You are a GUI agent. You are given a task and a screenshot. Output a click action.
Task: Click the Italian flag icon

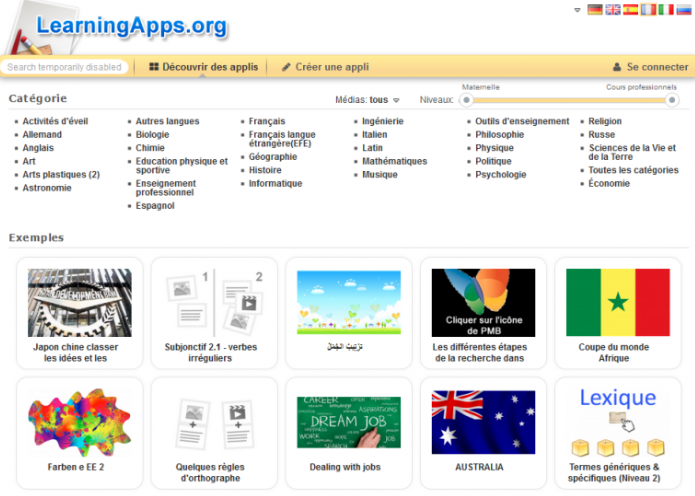[666, 10]
